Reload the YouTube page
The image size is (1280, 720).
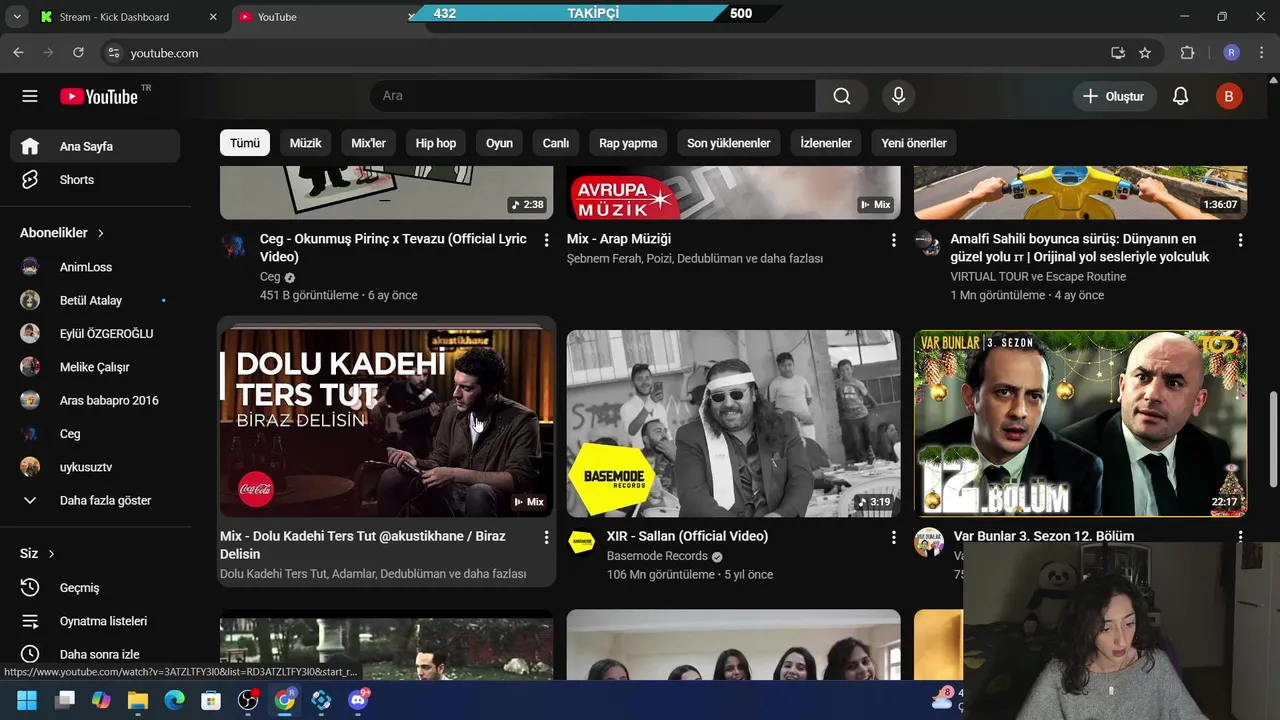point(79,53)
